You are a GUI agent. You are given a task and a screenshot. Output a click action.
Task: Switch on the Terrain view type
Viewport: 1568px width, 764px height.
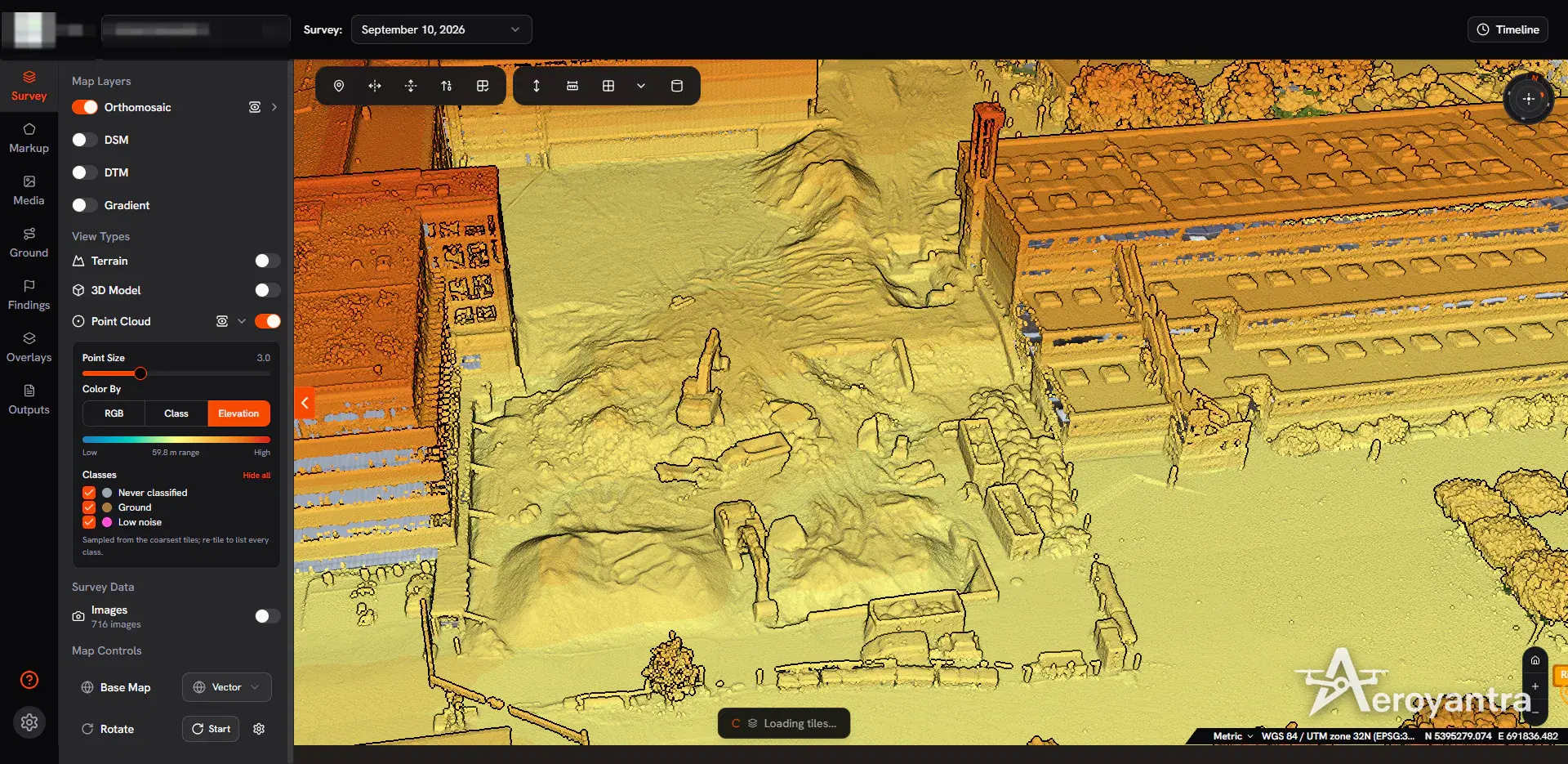coord(268,261)
